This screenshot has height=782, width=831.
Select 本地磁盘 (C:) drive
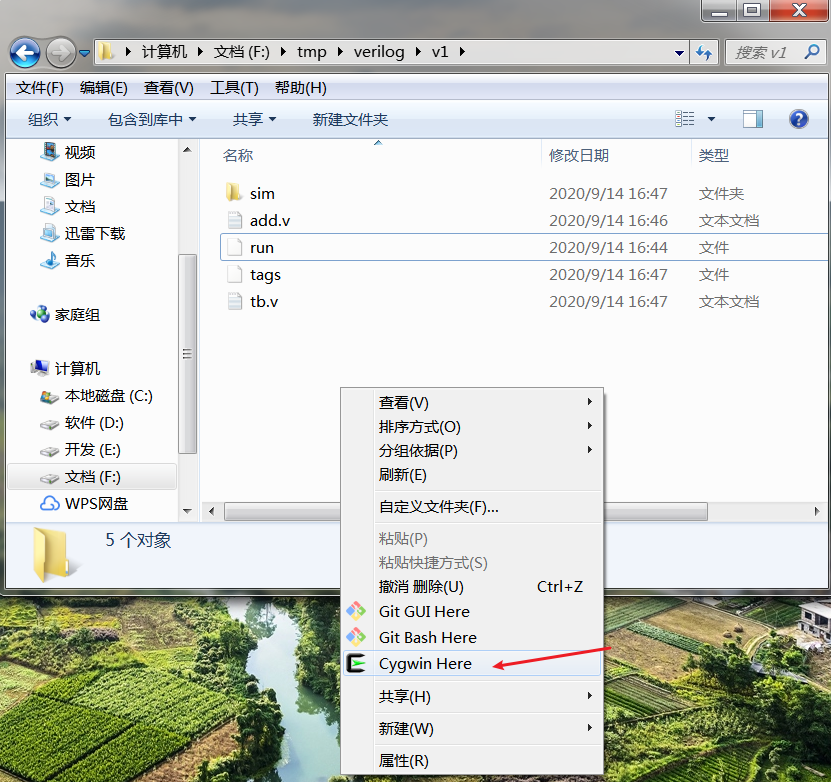108,396
